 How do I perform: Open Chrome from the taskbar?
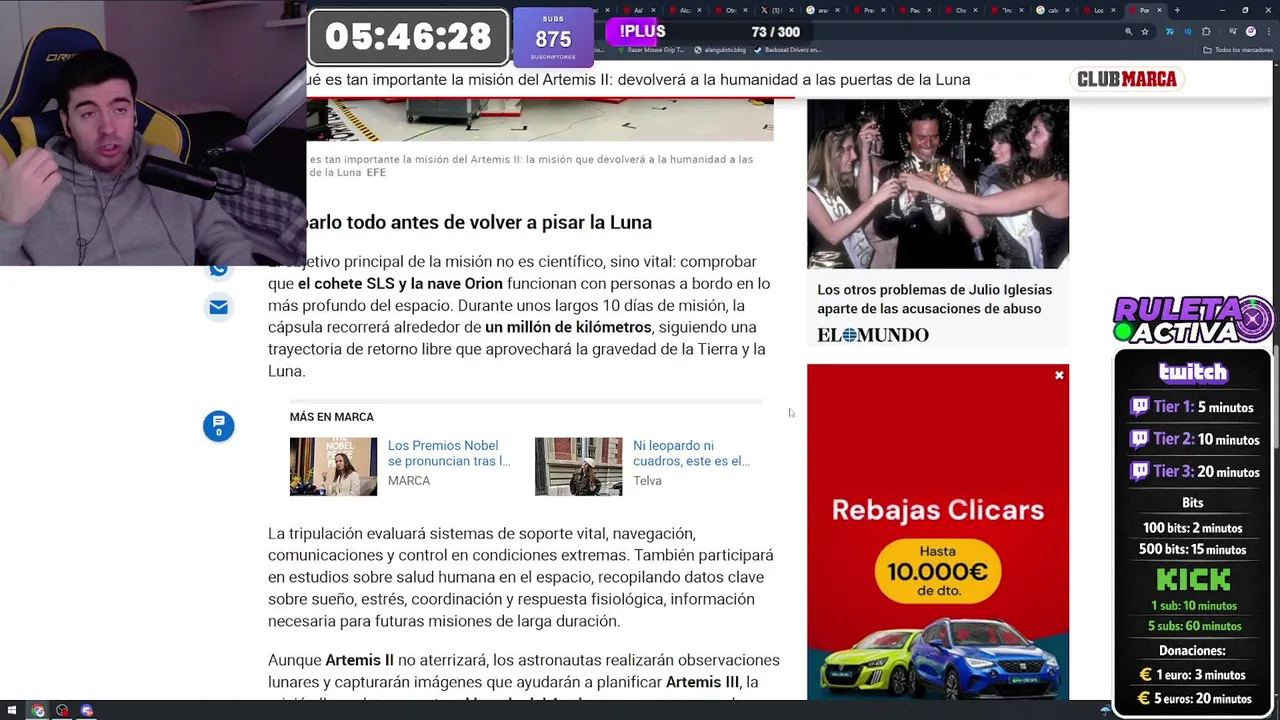point(38,711)
